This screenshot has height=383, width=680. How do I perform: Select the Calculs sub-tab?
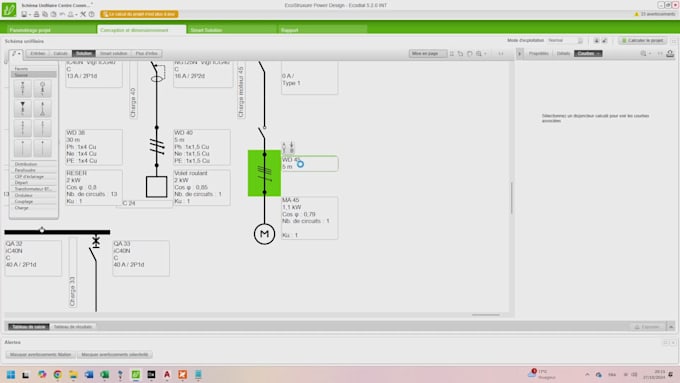click(x=60, y=53)
